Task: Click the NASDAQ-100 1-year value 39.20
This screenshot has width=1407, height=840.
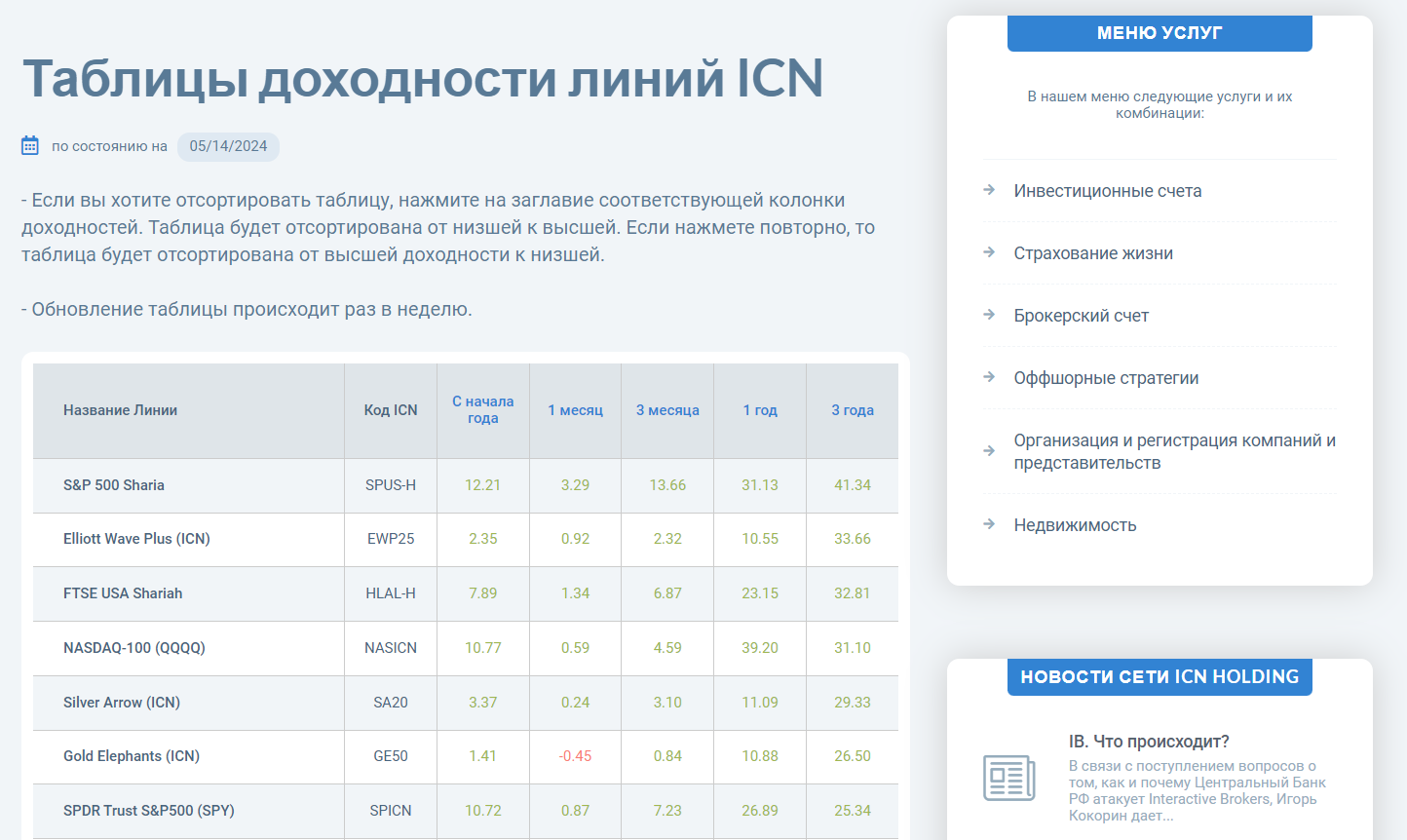Action: point(760,648)
